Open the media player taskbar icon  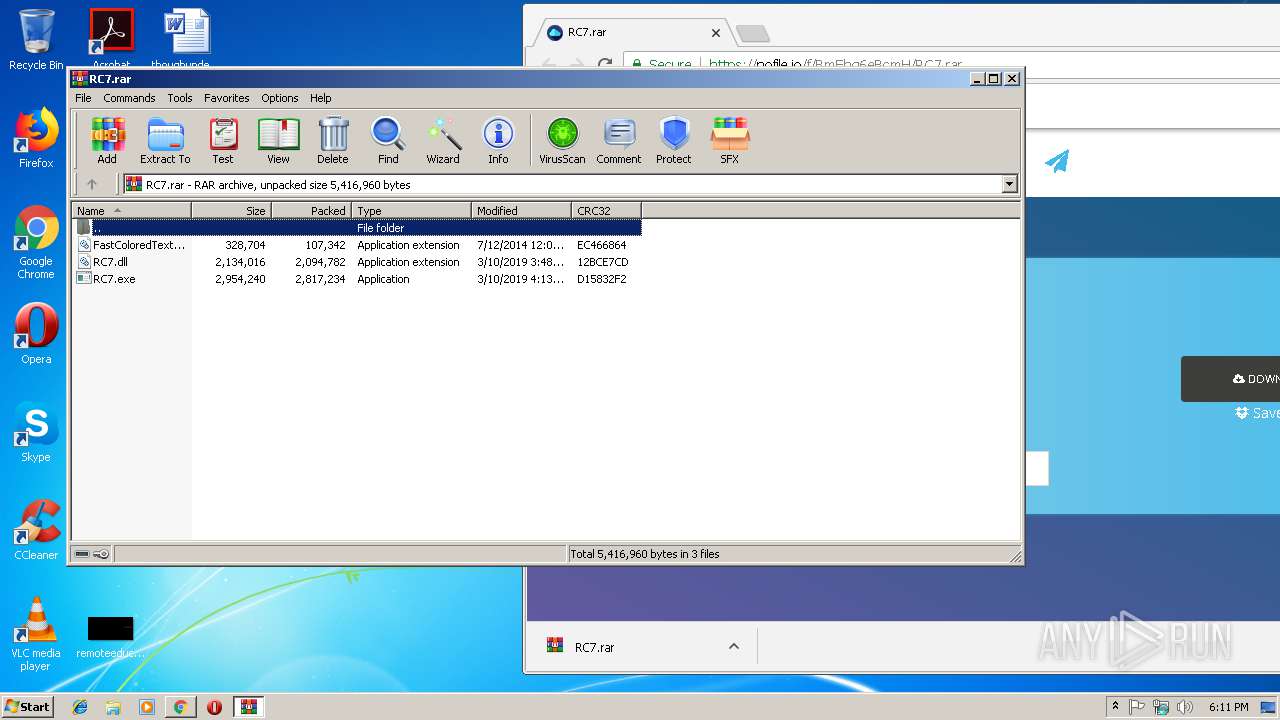147,707
